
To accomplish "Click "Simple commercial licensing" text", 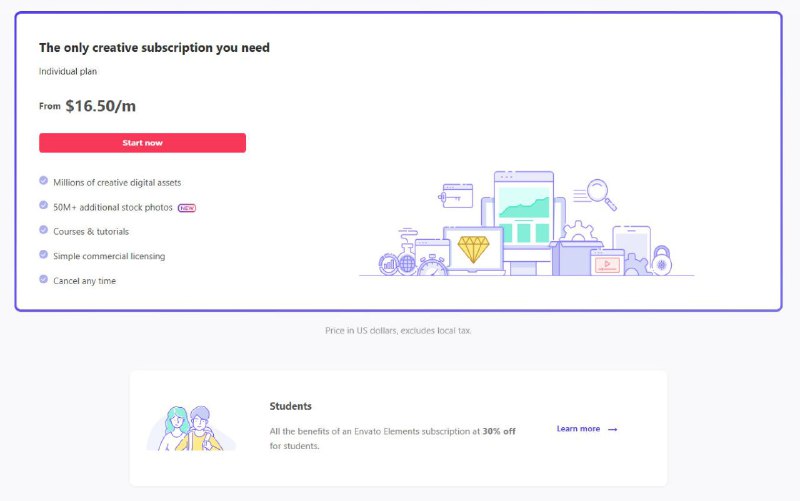I will pyautogui.click(x=109, y=256).
